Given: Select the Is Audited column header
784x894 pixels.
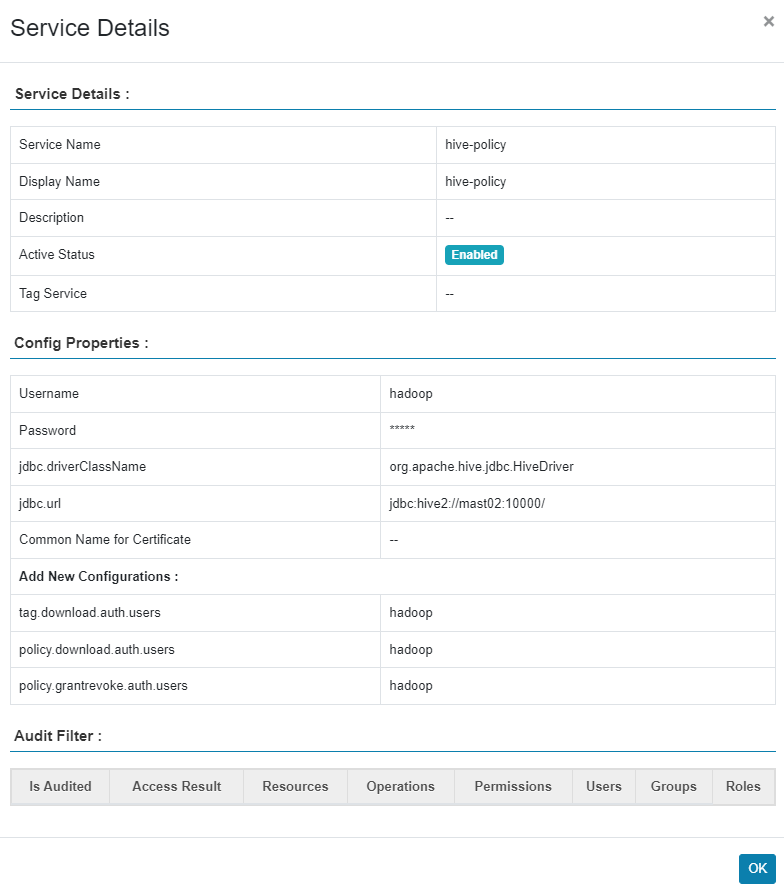Looking at the screenshot, I should [60, 786].
